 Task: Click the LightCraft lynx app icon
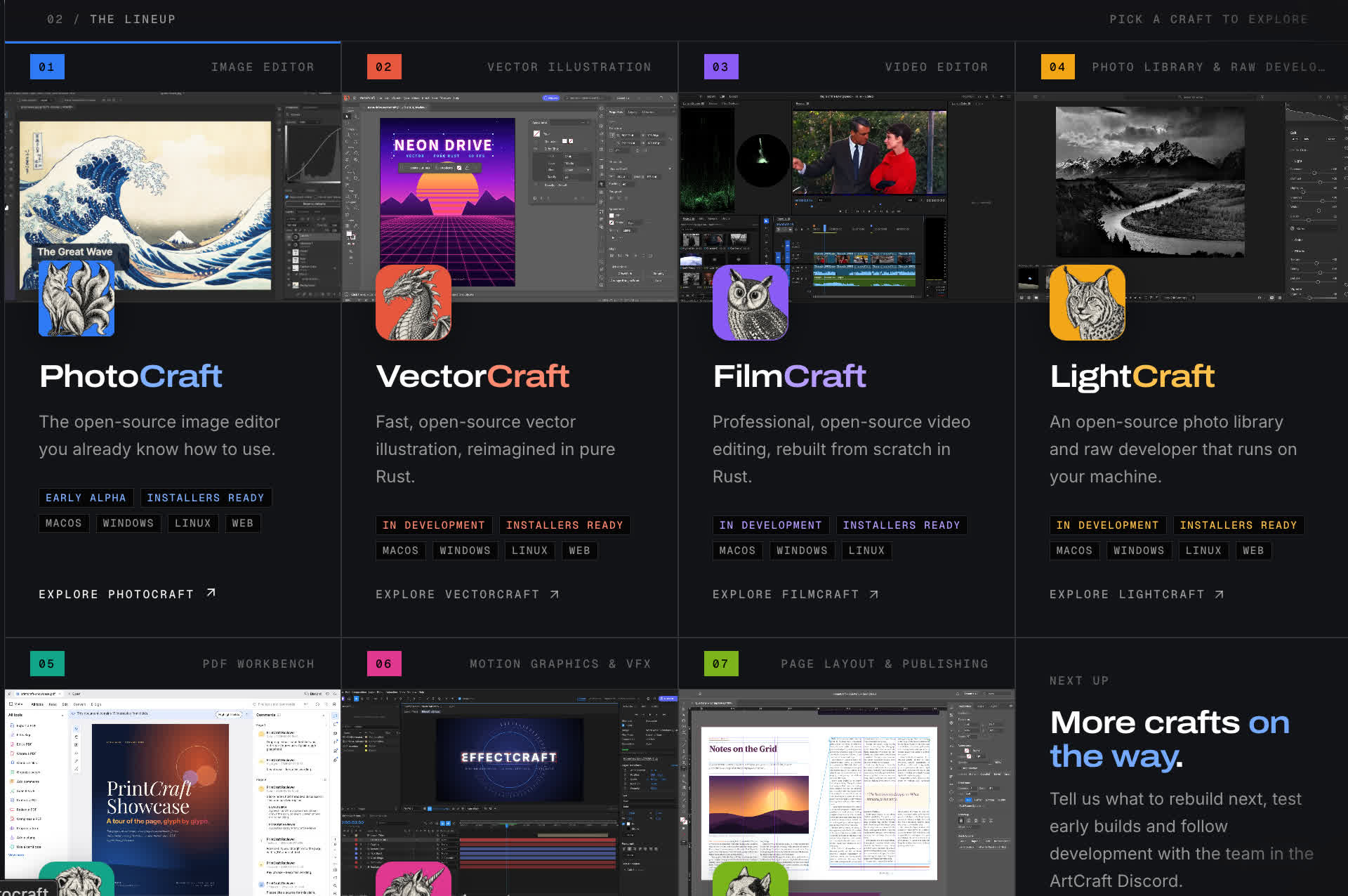pyautogui.click(x=1088, y=303)
